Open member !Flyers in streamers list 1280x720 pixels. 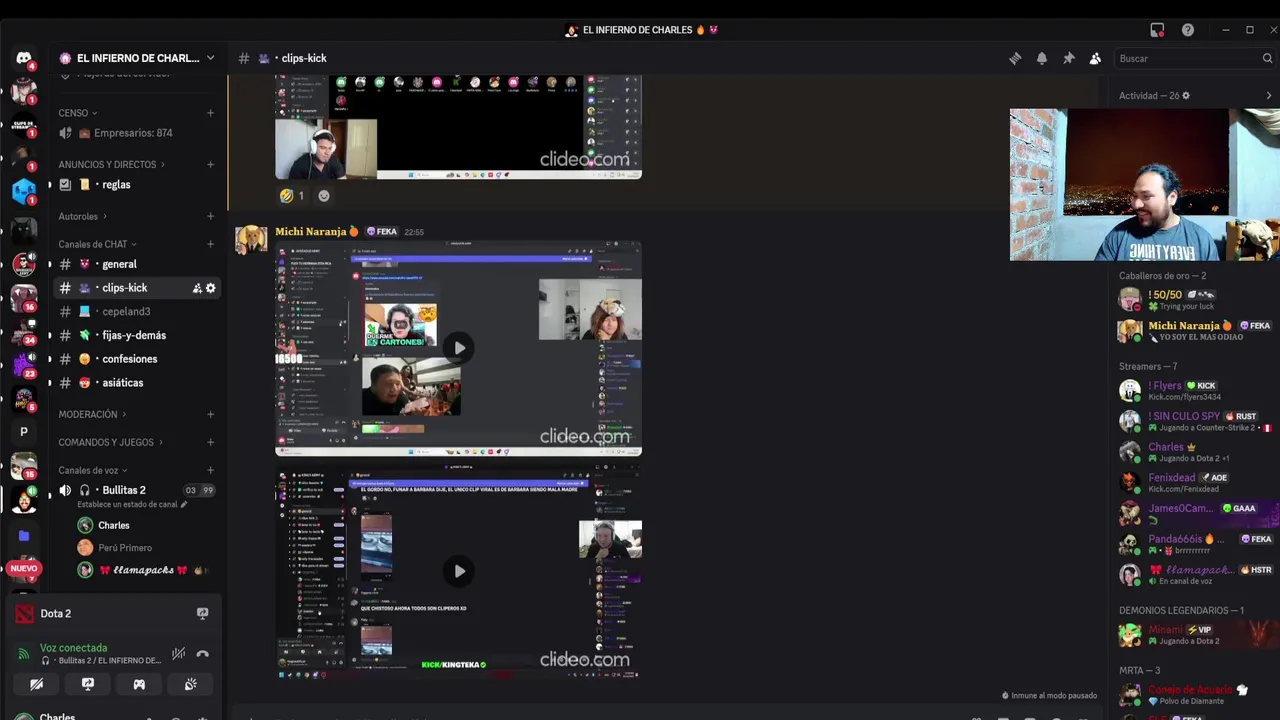tap(1196, 390)
